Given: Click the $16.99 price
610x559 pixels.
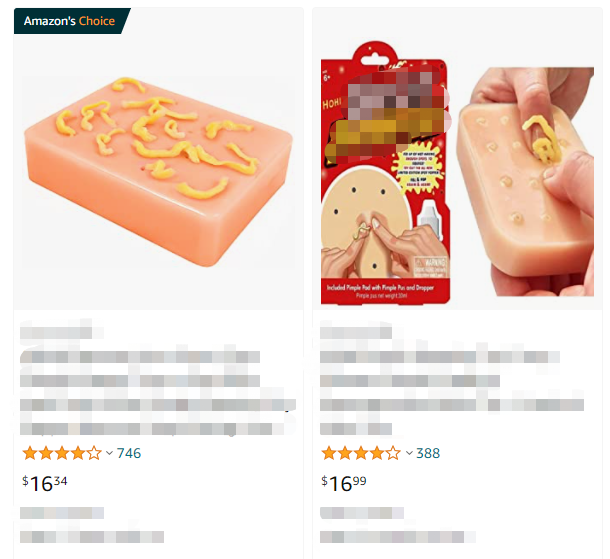Looking at the screenshot, I should (x=344, y=484).
